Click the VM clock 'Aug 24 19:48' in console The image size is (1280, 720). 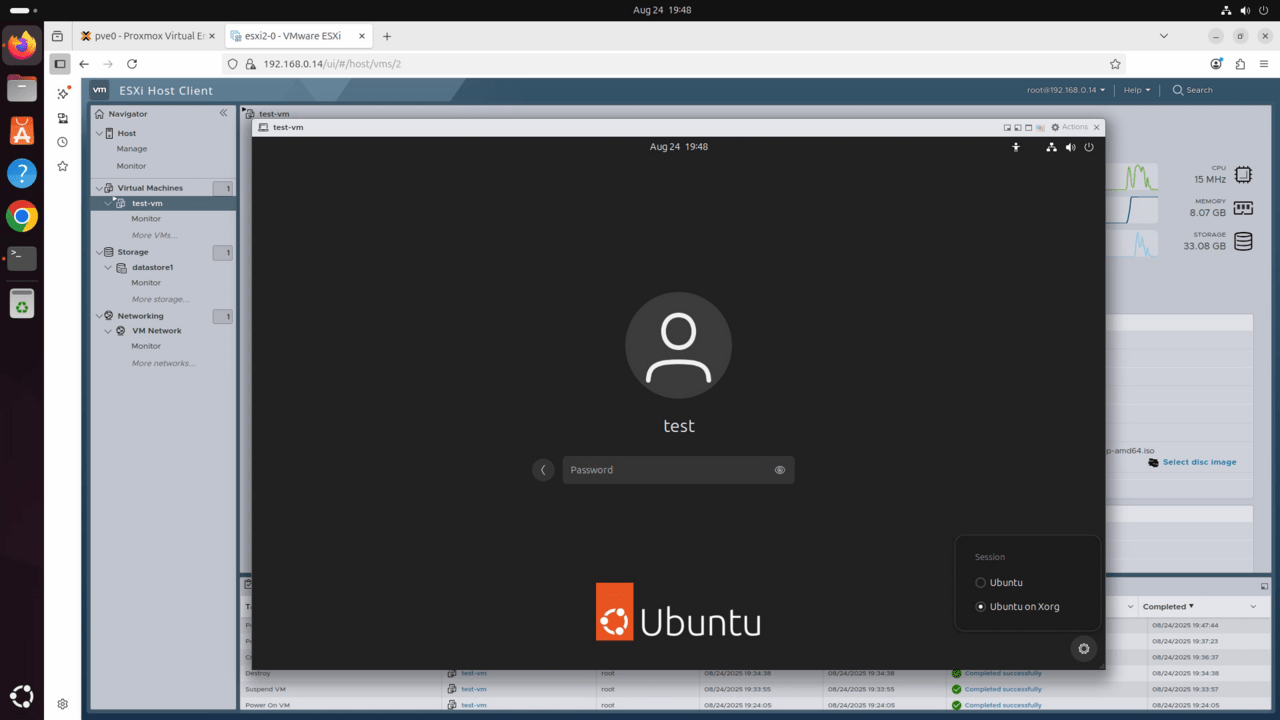coord(678,147)
